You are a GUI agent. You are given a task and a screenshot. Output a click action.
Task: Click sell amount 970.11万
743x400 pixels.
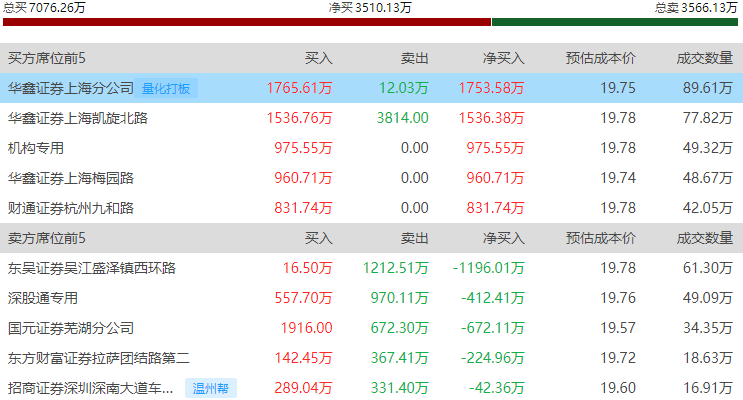(x=399, y=298)
